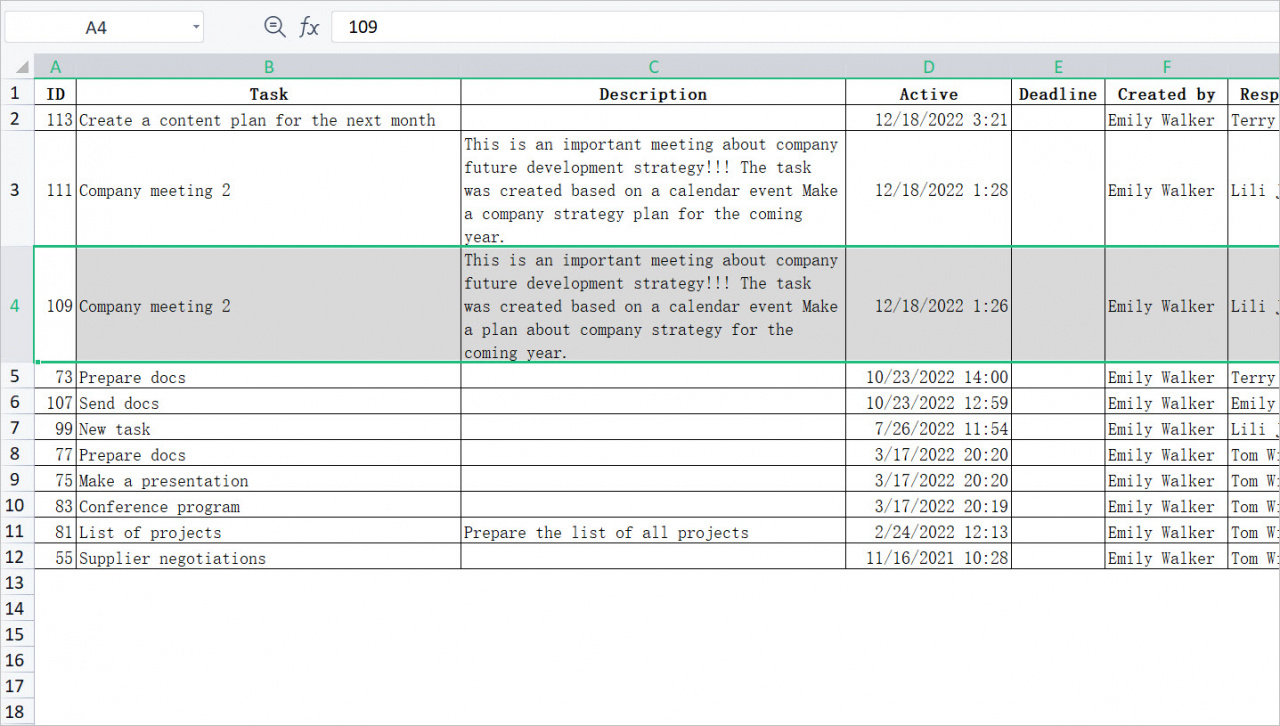Select row 13 header
Viewport: 1280px width, 726px height.
[15, 583]
